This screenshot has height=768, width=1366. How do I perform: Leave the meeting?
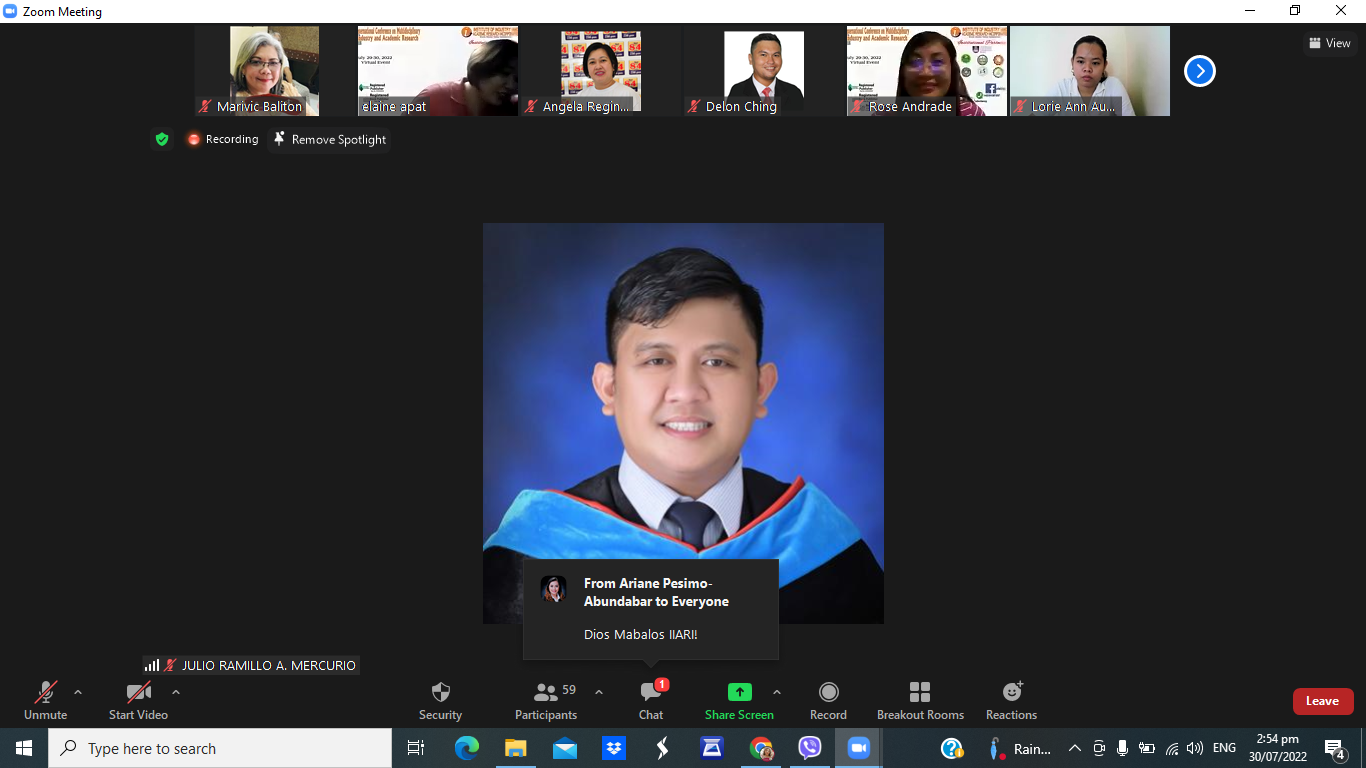click(1322, 701)
